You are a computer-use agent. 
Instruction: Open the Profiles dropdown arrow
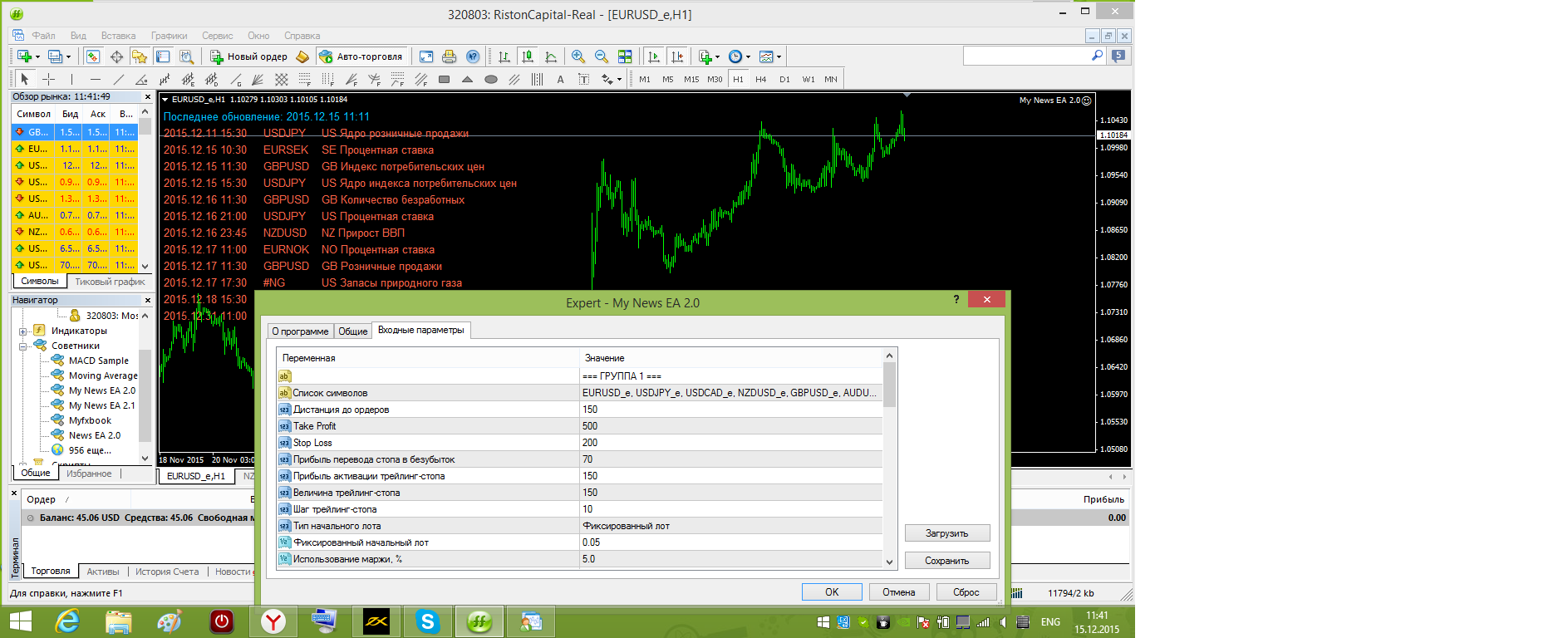coord(68,56)
